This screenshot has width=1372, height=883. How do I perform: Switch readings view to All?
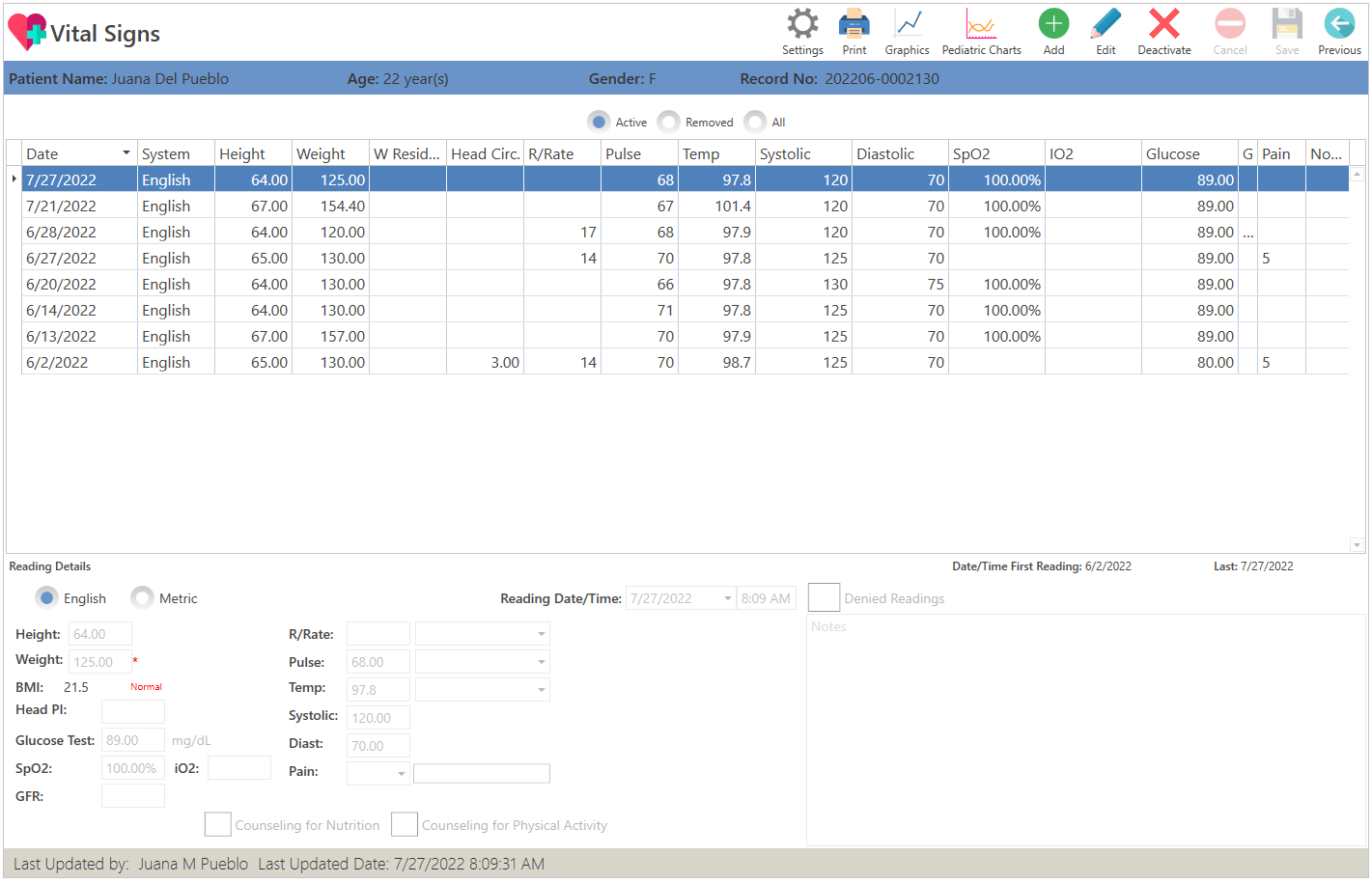coord(755,122)
